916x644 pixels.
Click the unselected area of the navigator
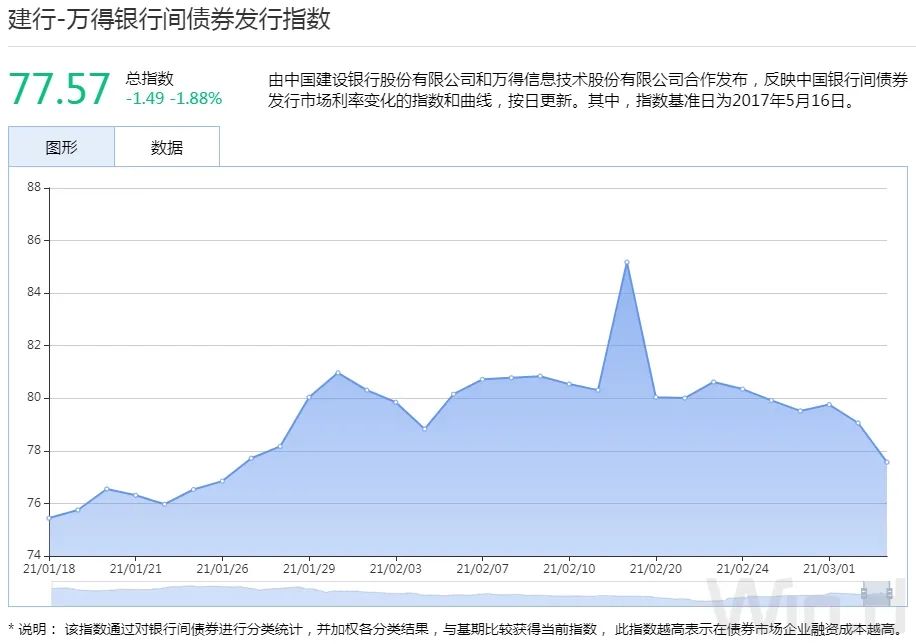click(457, 594)
